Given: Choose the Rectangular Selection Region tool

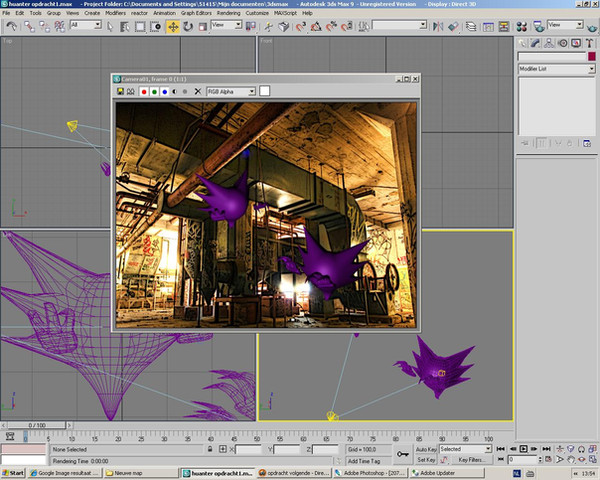Looking at the screenshot, I should pyautogui.click(x=140, y=26).
